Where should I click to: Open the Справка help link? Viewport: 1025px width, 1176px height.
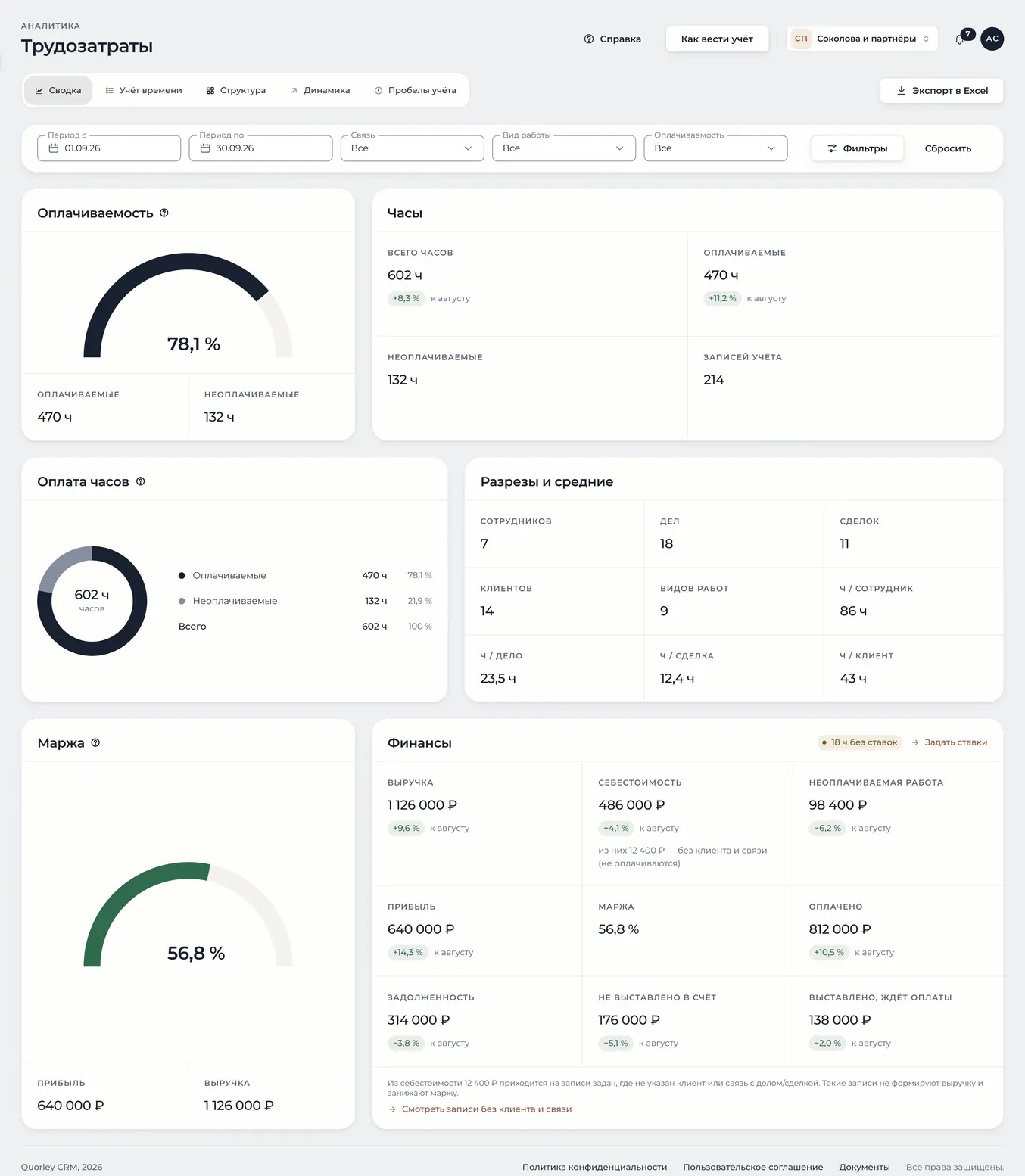[612, 39]
